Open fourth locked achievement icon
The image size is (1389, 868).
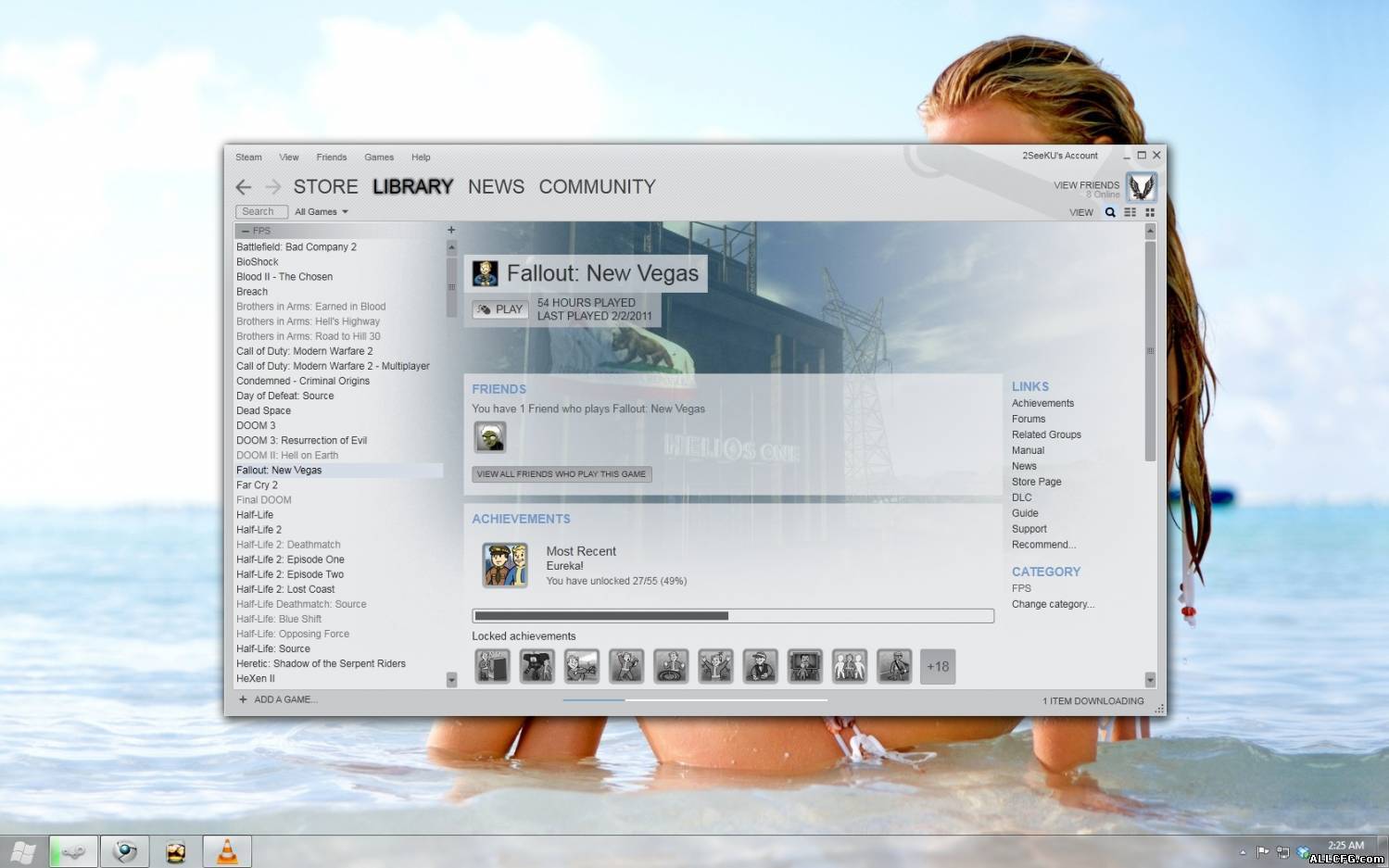click(626, 666)
